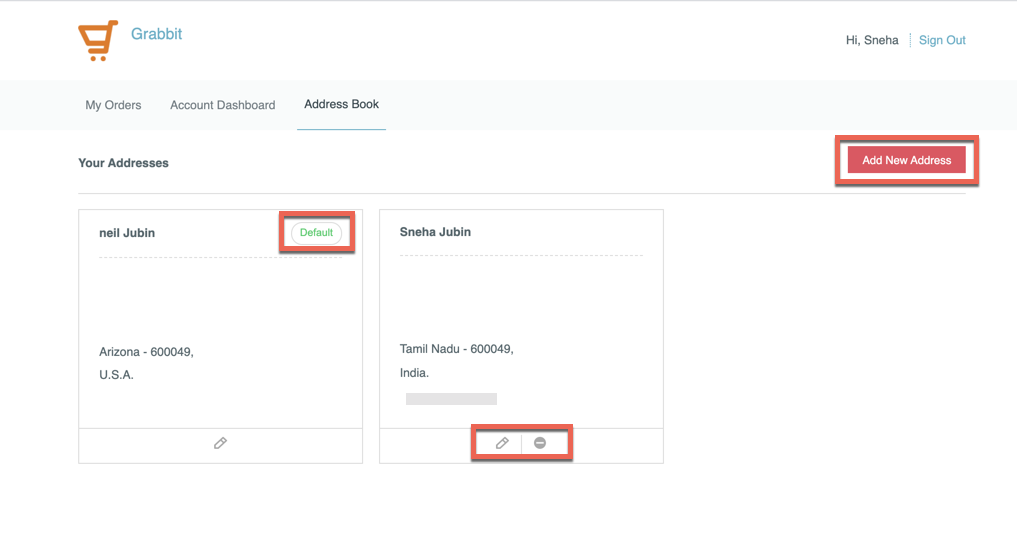Select the Tamil Nadu - 600049 address line
The width and height of the screenshot is (1017, 543).
456,349
